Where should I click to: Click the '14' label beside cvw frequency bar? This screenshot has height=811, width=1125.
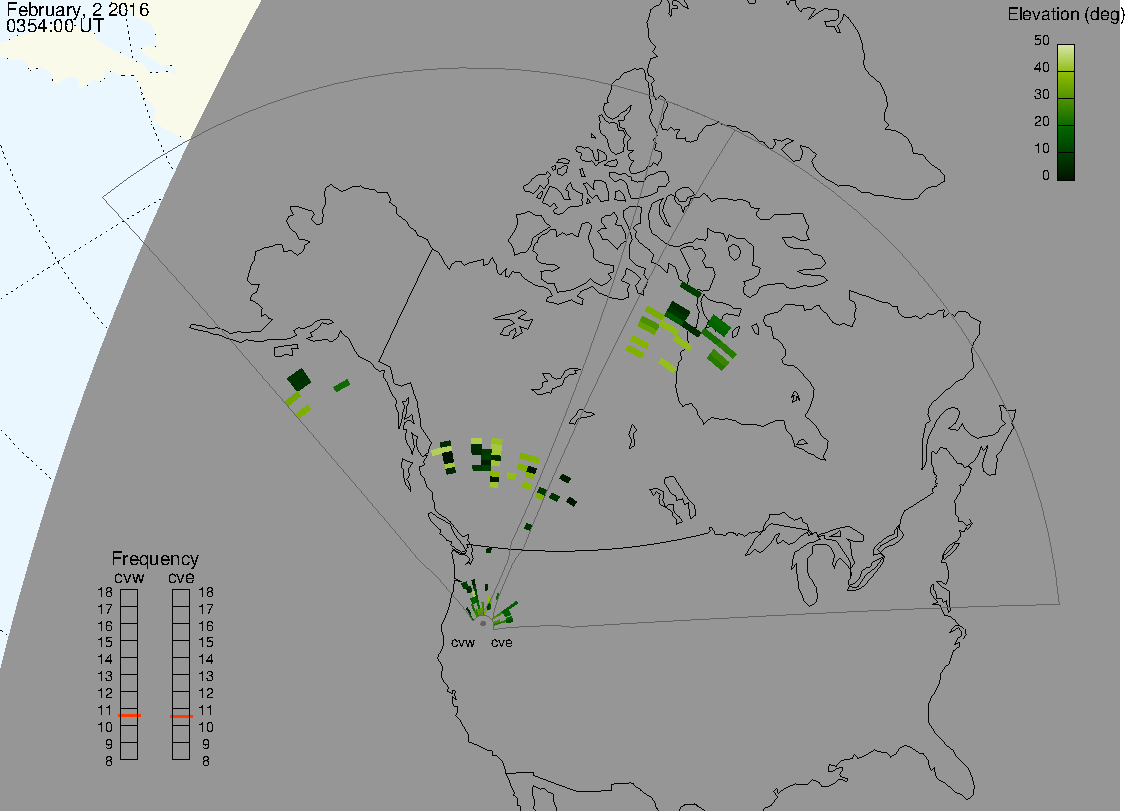(105, 660)
